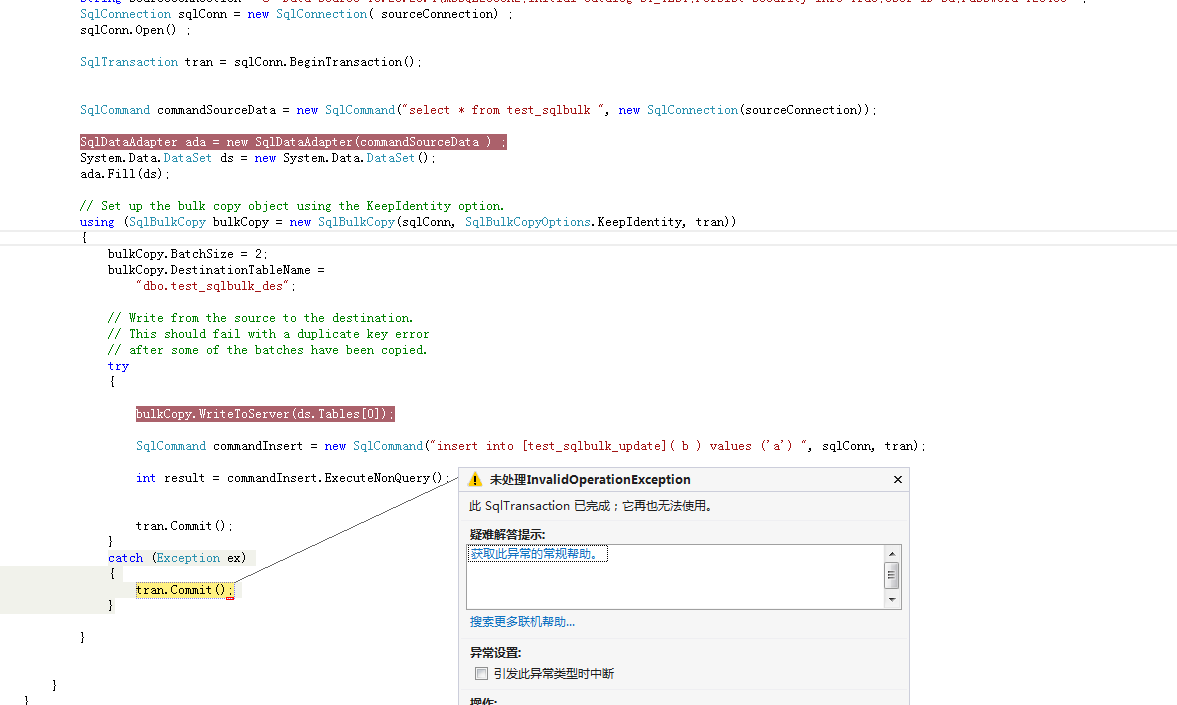The width and height of the screenshot is (1177, 705).
Task: Close the InvalidOperationException popup
Action: pos(898,480)
